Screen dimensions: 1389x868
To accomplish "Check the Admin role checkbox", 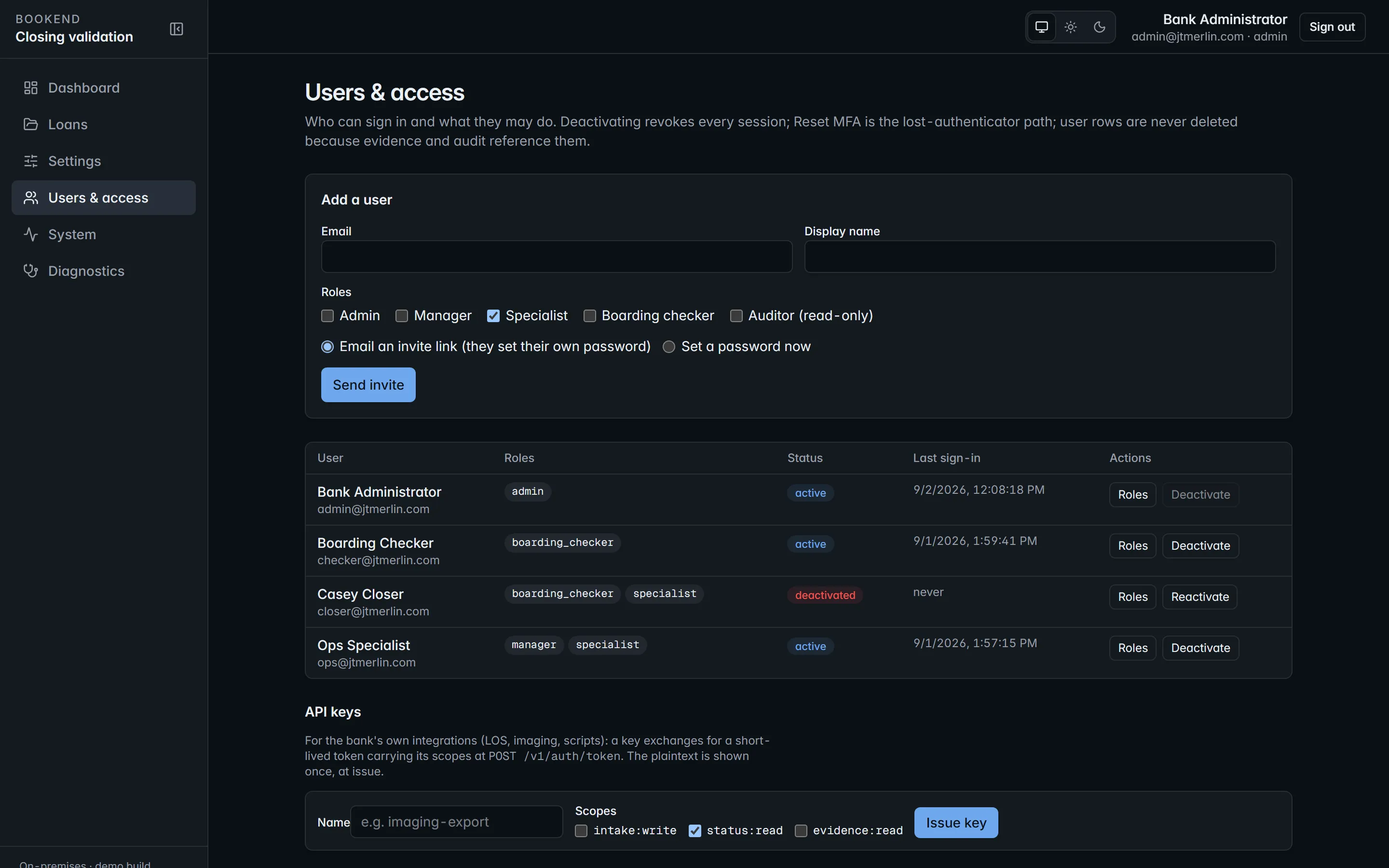I will tap(327, 316).
